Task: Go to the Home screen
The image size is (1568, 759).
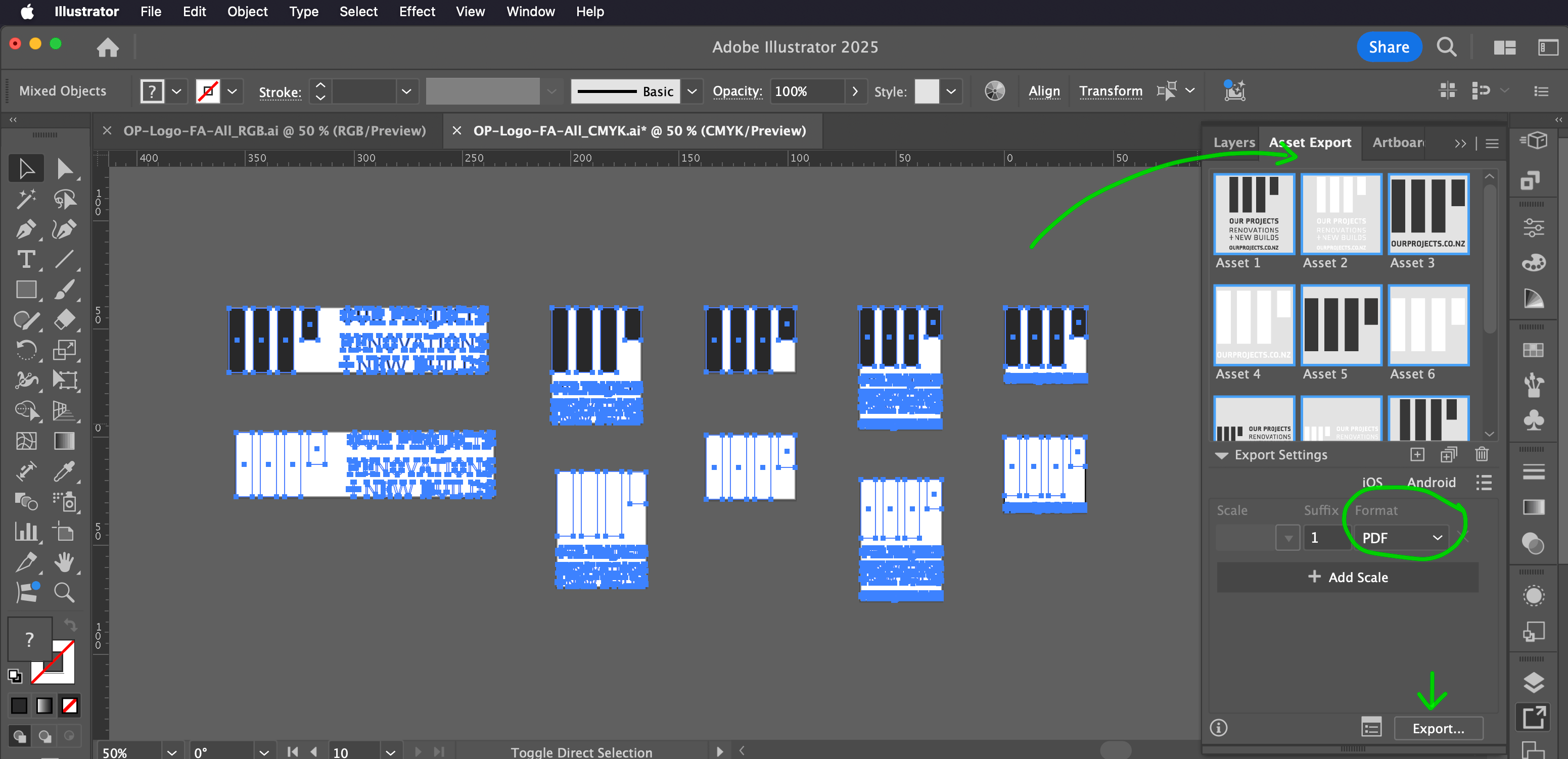Action: coord(108,48)
